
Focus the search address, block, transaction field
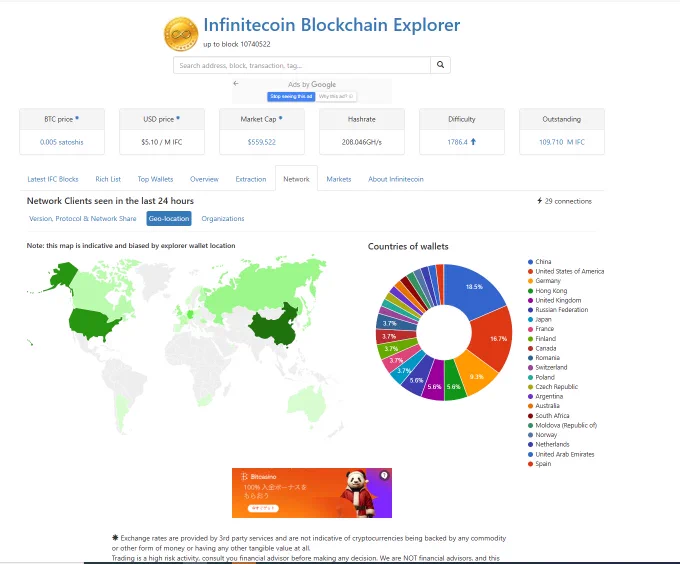point(302,65)
